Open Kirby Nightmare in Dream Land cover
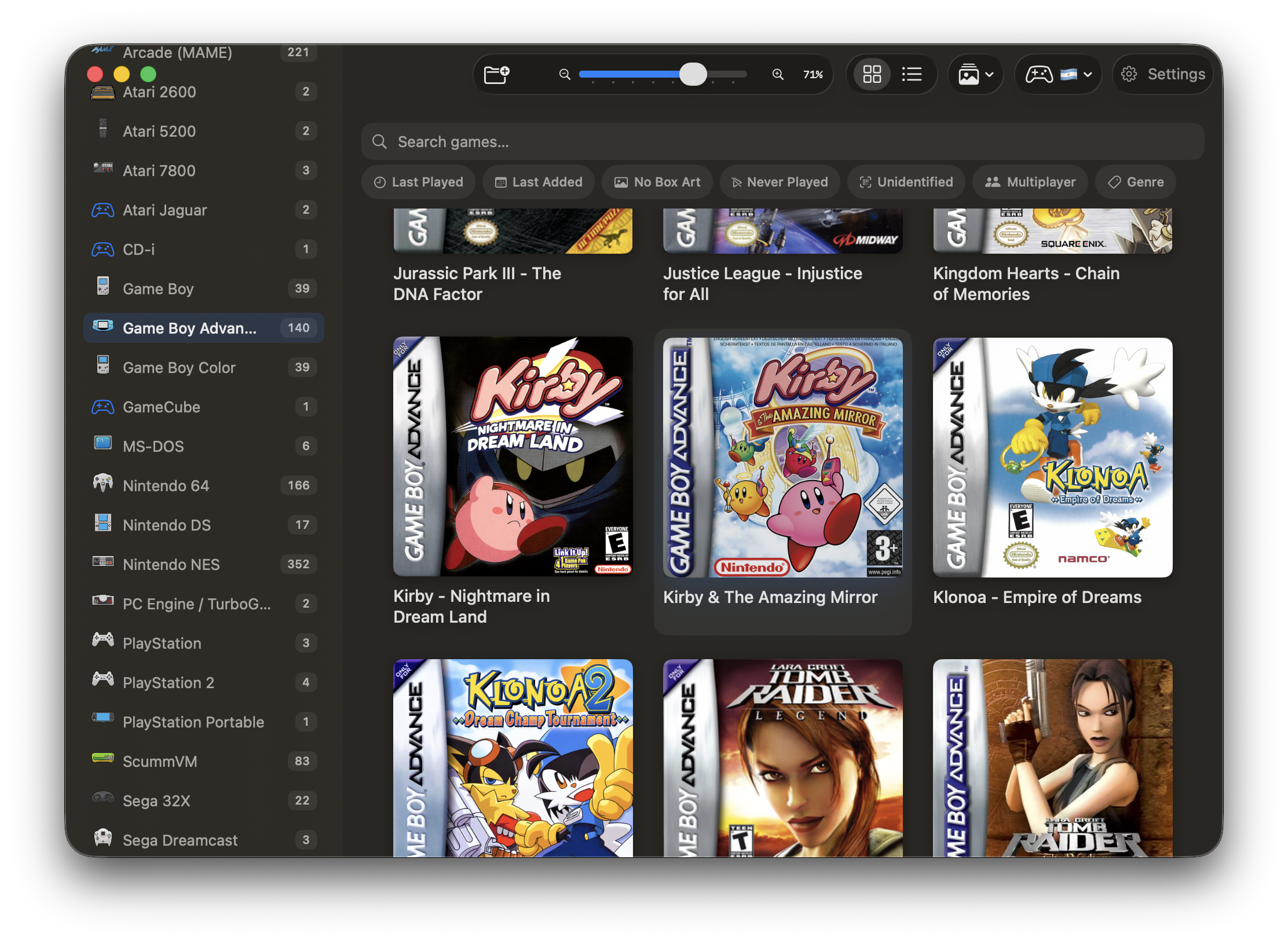This screenshot has height=943, width=1288. coord(513,456)
